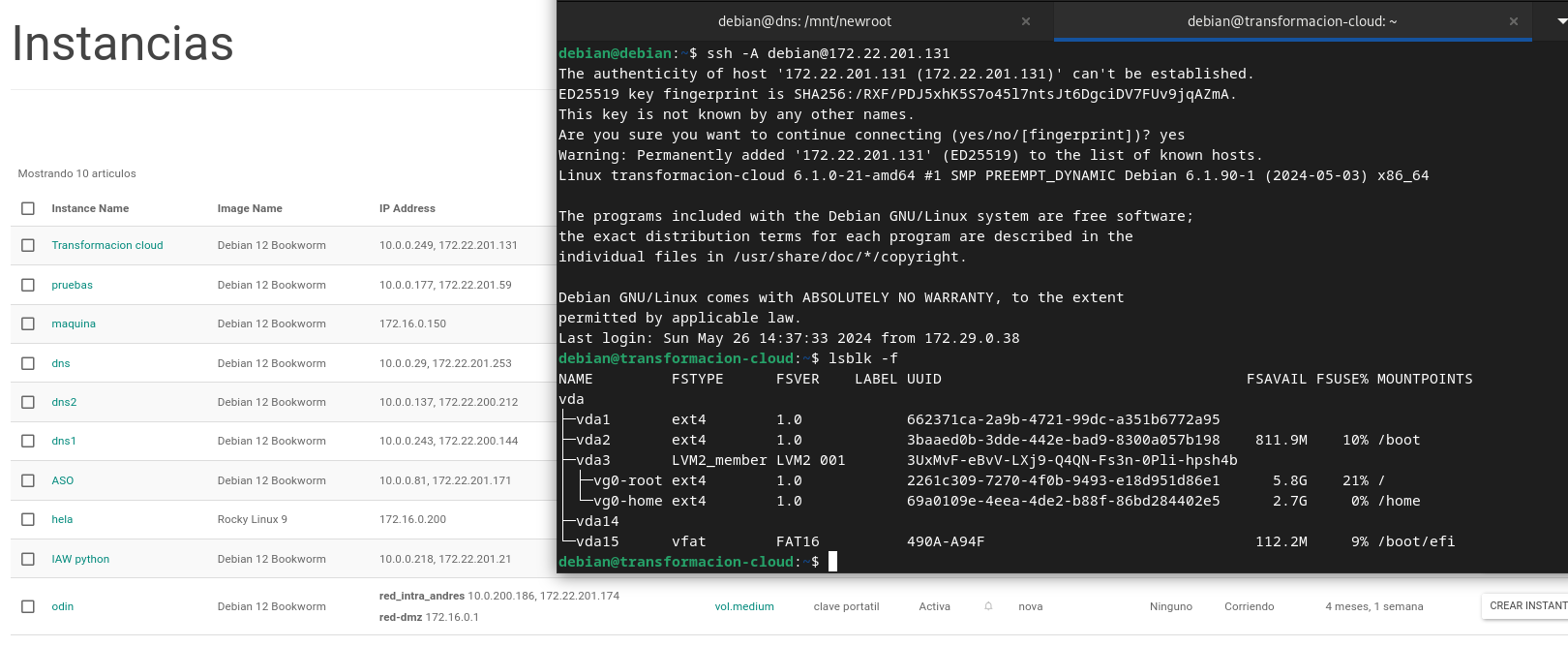Click '4 meses, 1 semana' age cell
This screenshot has width=1568, height=647.
click(1374, 606)
